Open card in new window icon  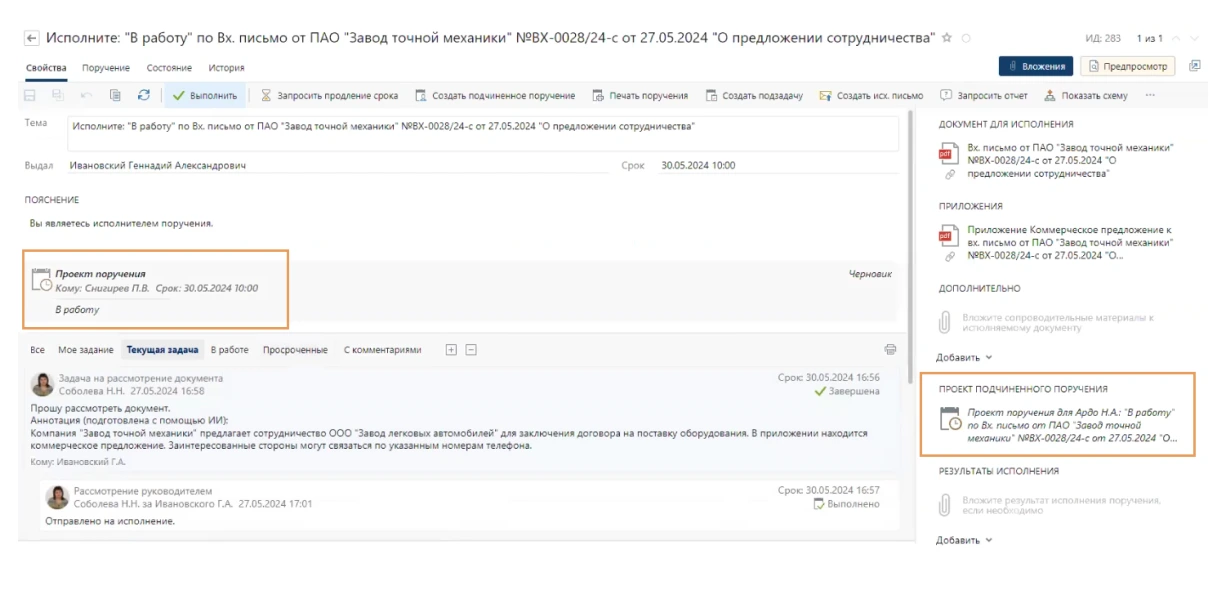point(1194,66)
